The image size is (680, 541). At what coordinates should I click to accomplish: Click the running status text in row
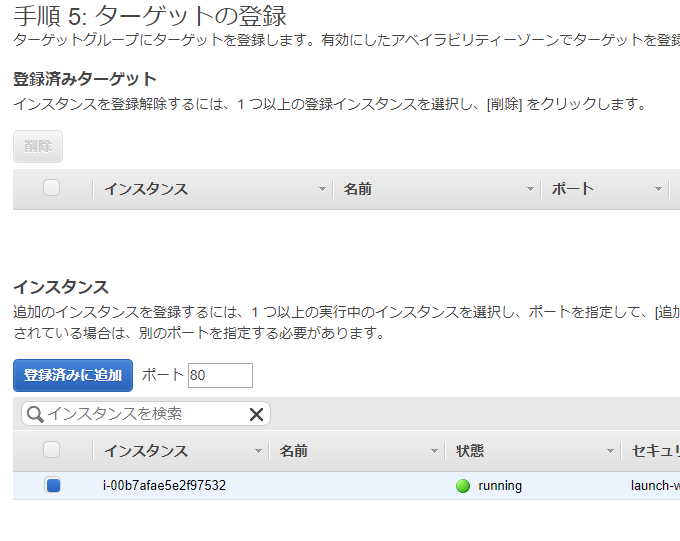pyautogui.click(x=500, y=486)
